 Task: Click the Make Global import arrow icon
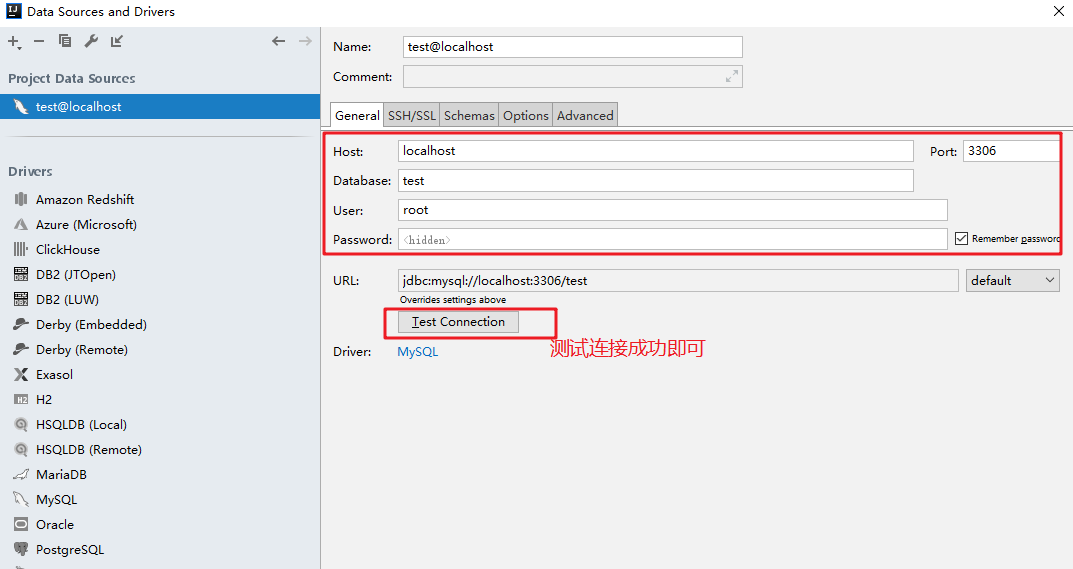click(x=117, y=41)
